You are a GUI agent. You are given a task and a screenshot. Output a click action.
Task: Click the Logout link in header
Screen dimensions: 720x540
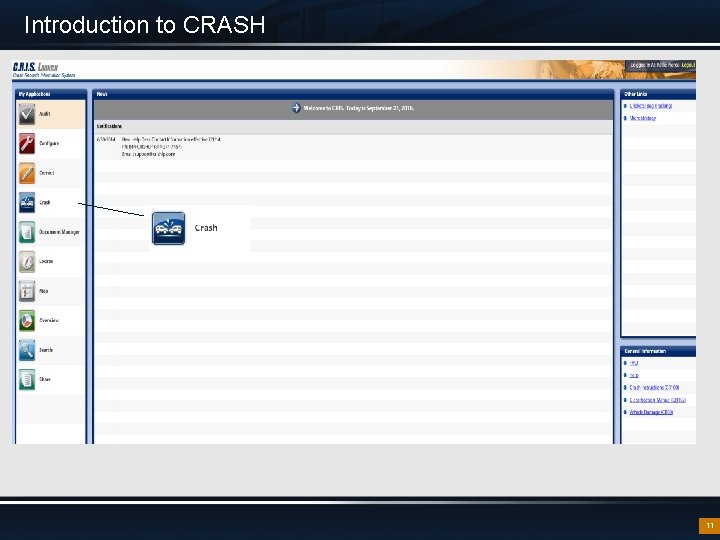click(688, 65)
